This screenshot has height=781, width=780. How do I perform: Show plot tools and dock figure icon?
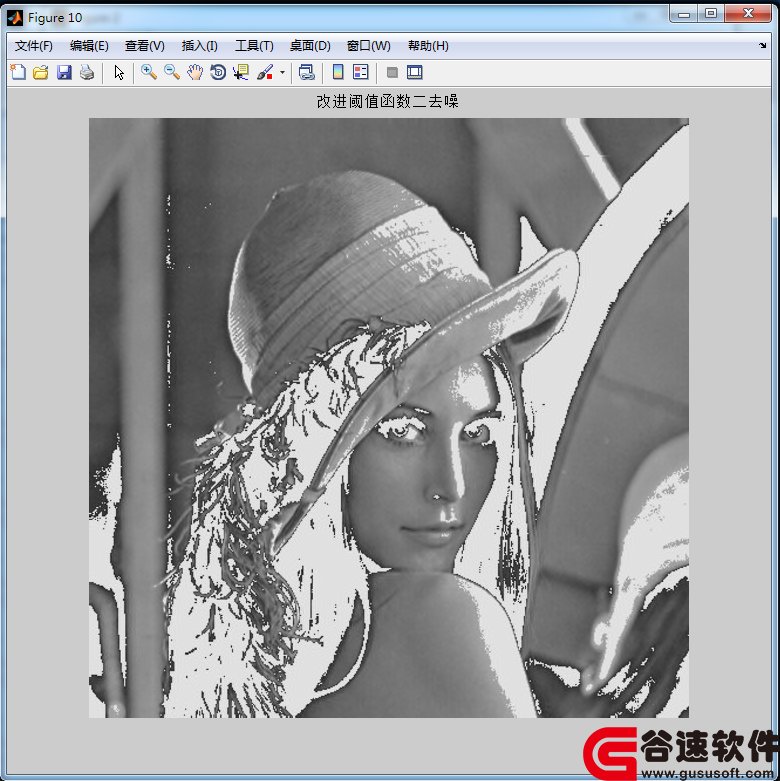coord(414,72)
